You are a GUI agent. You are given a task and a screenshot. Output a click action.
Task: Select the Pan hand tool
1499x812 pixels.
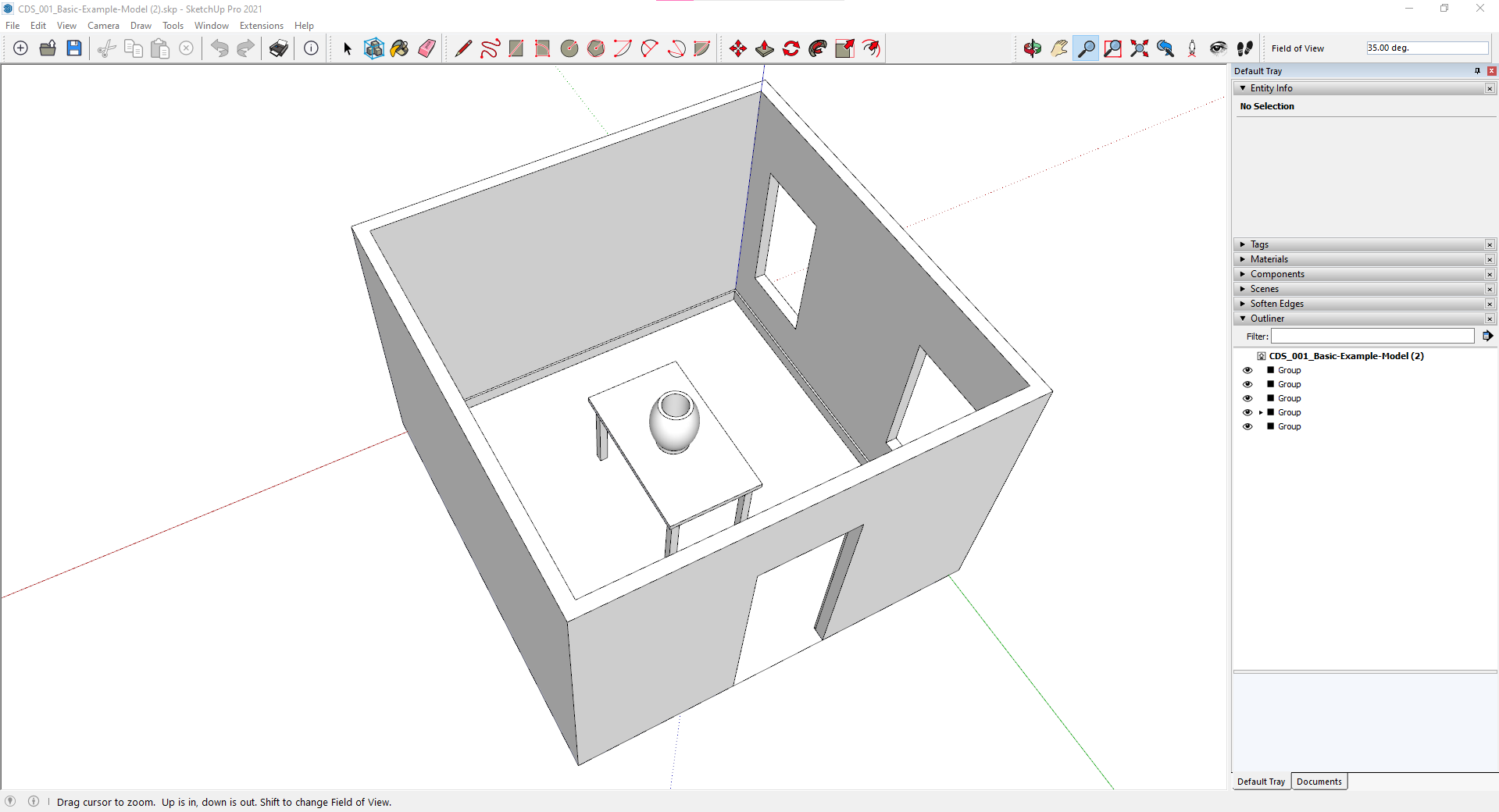(1059, 48)
